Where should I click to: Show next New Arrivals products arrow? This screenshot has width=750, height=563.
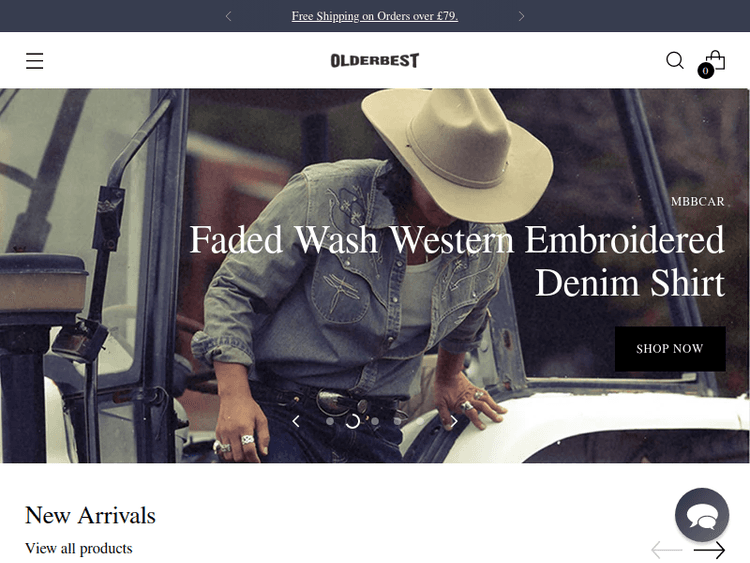pyautogui.click(x=709, y=550)
